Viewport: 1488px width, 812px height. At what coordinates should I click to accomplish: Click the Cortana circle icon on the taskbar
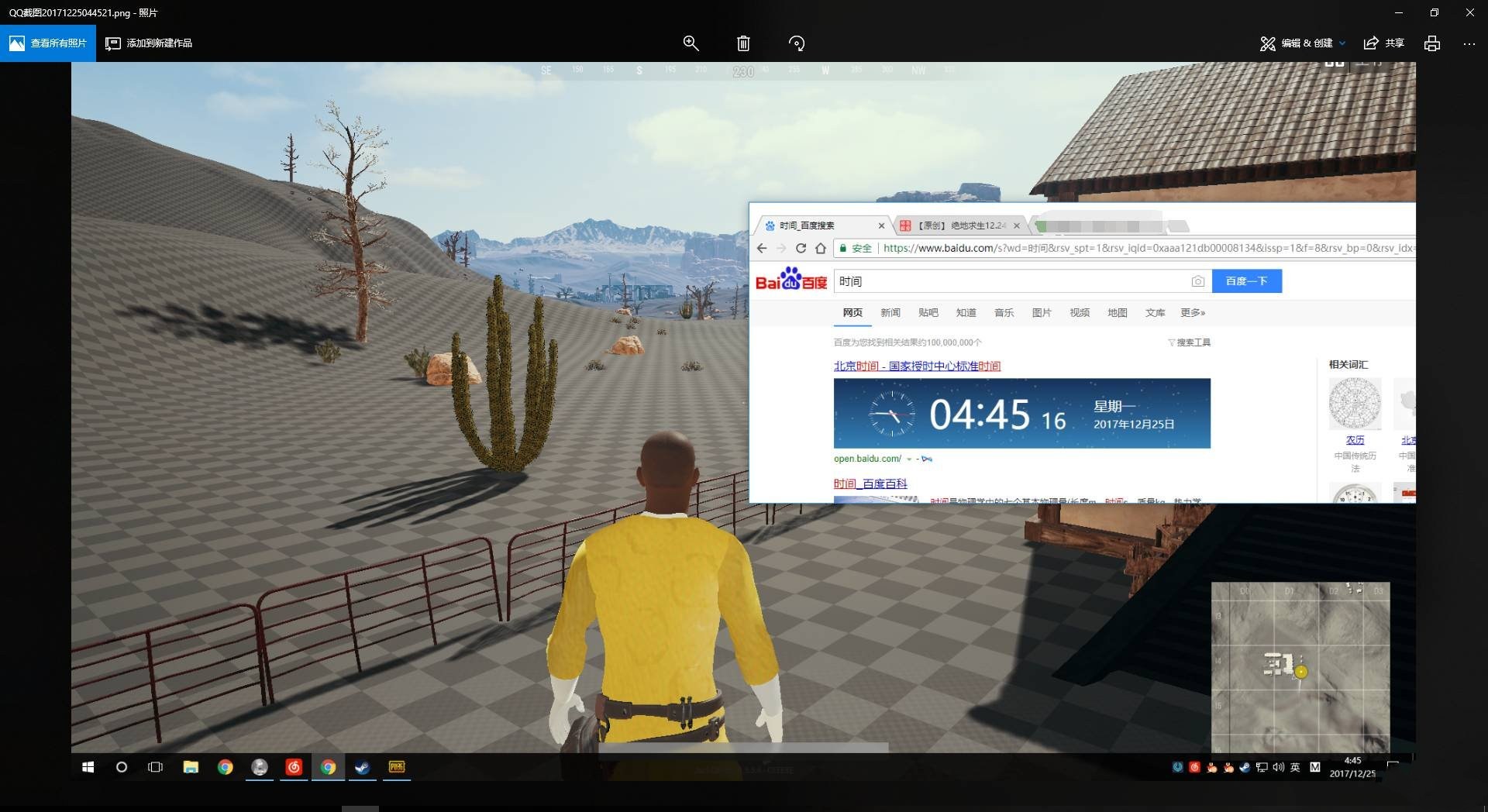click(122, 767)
